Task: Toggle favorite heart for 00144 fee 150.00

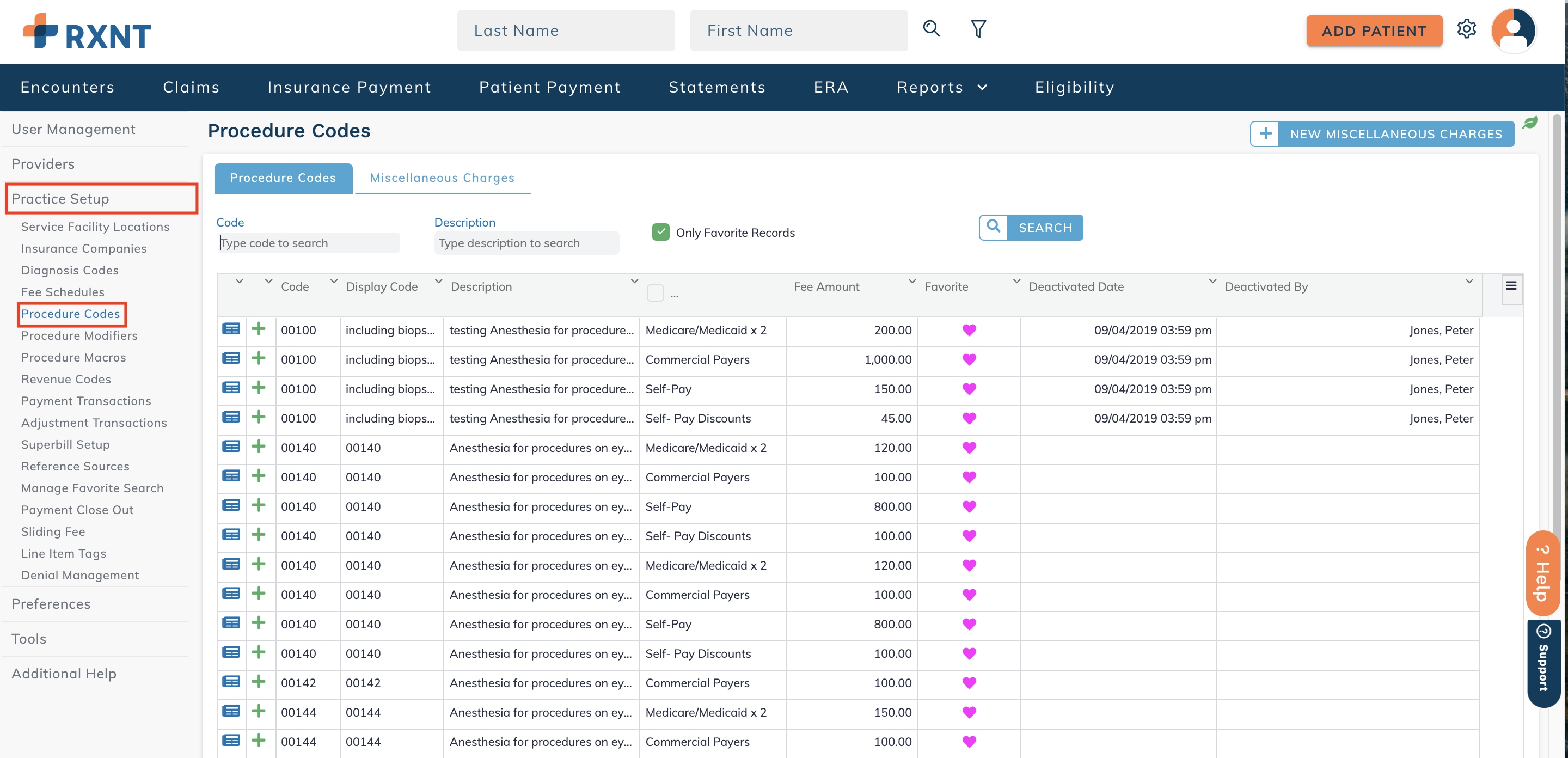Action: 969,712
